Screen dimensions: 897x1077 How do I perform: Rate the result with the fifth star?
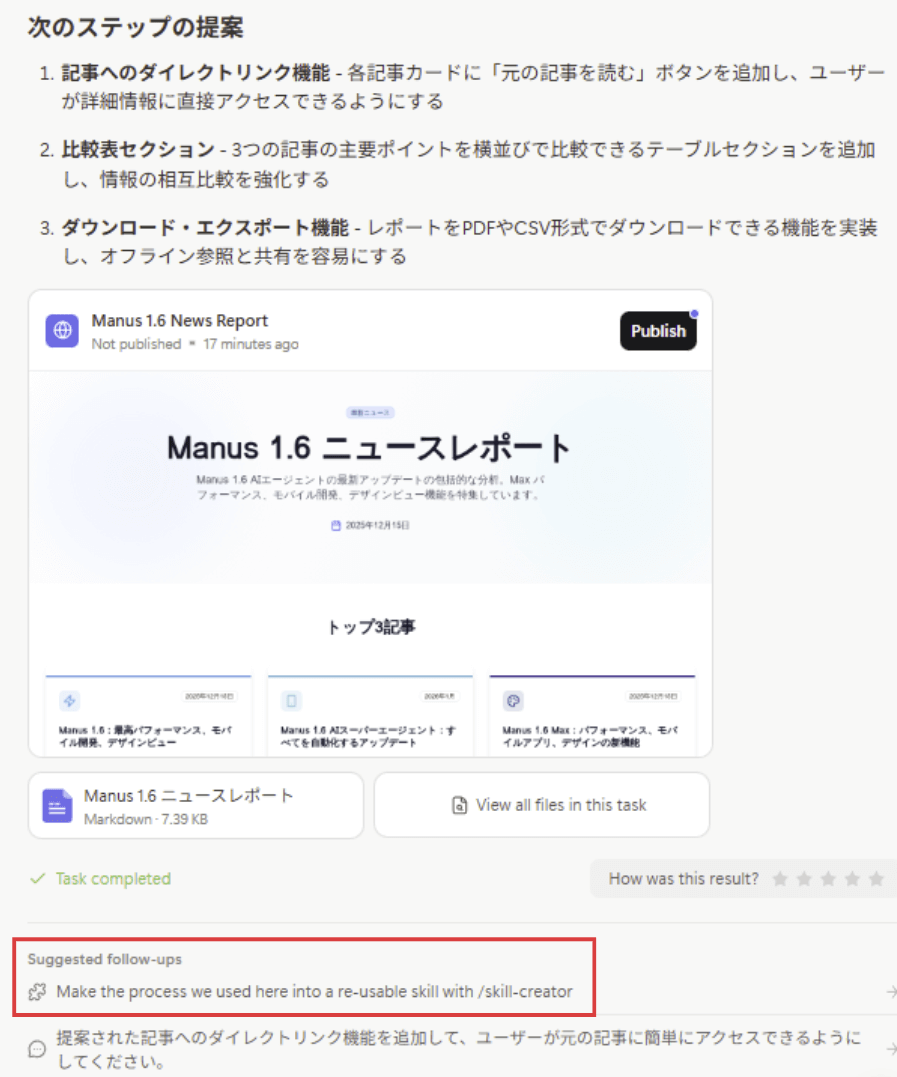coord(876,879)
